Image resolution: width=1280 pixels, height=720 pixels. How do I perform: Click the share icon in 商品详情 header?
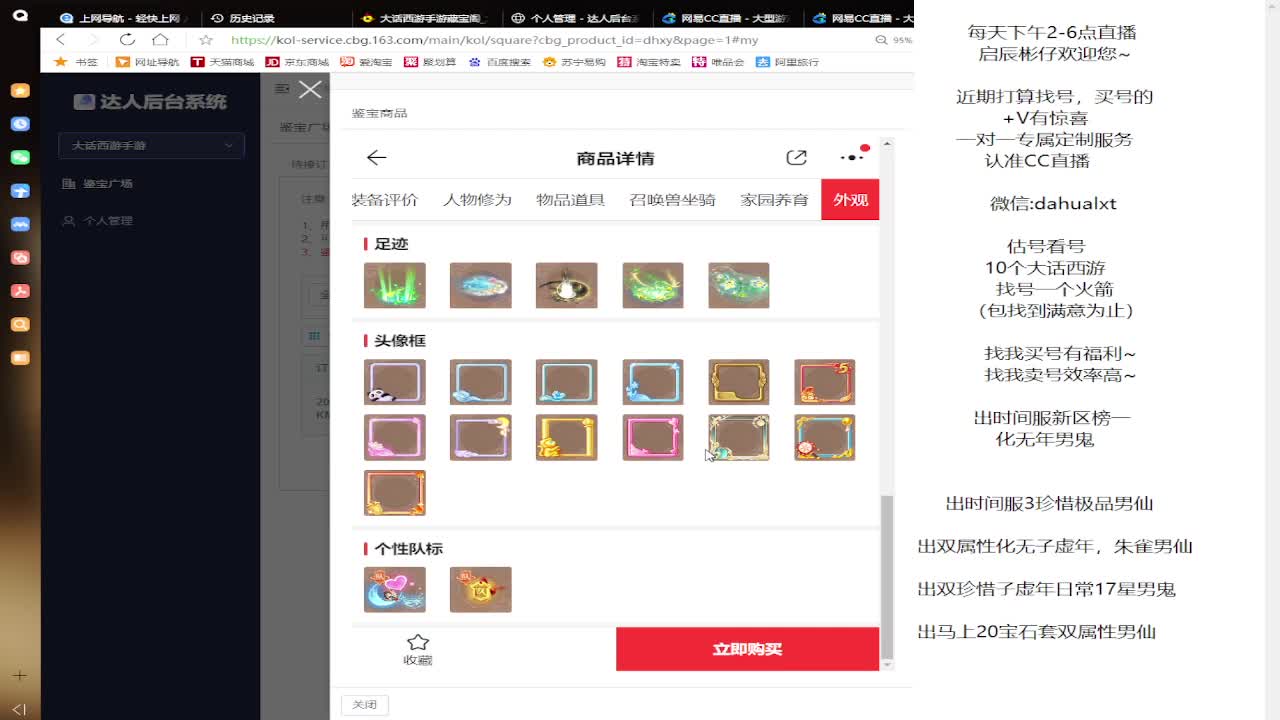click(796, 158)
